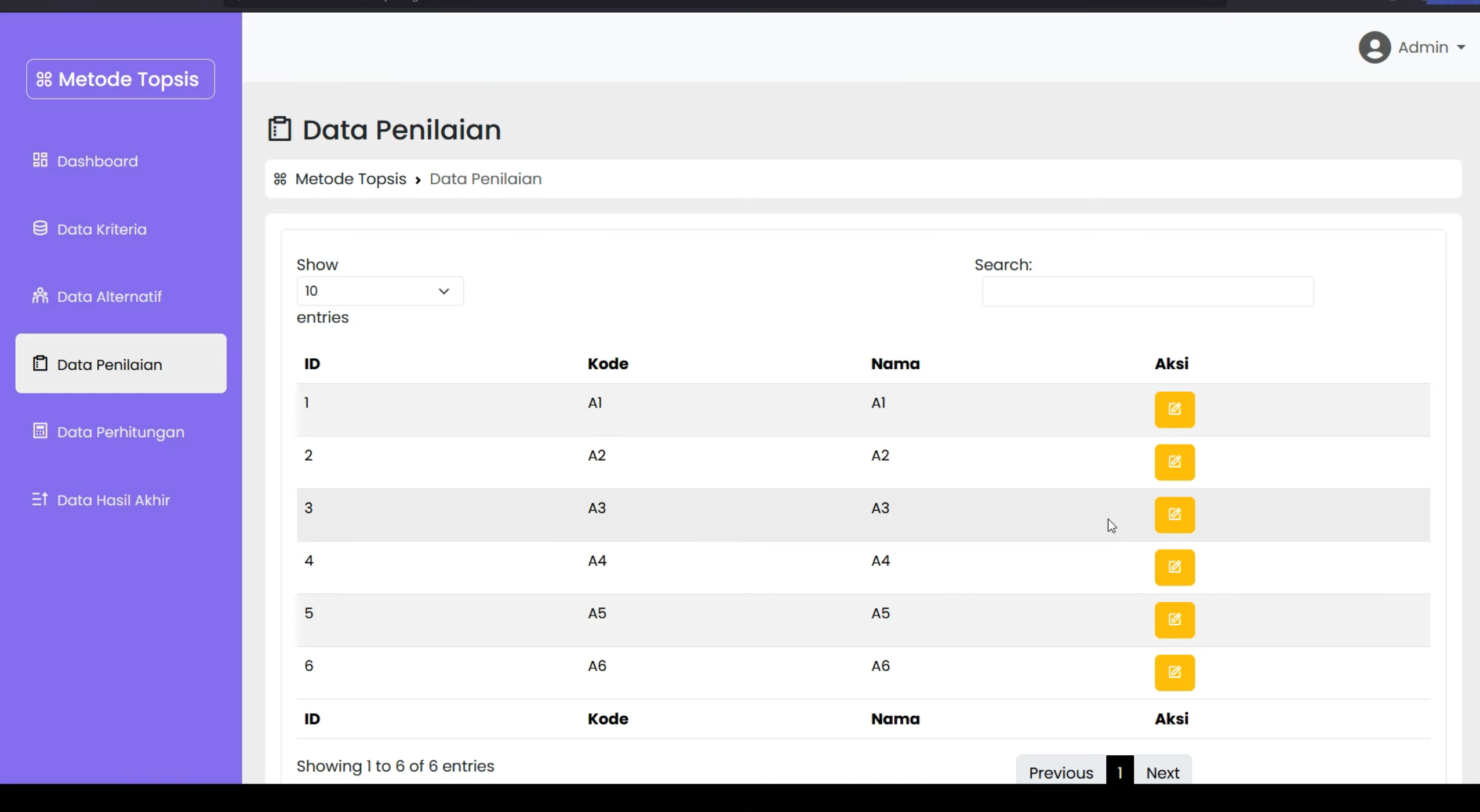The image size is (1480, 812).
Task: Click the clipboard icon beside page title
Action: pos(279,129)
